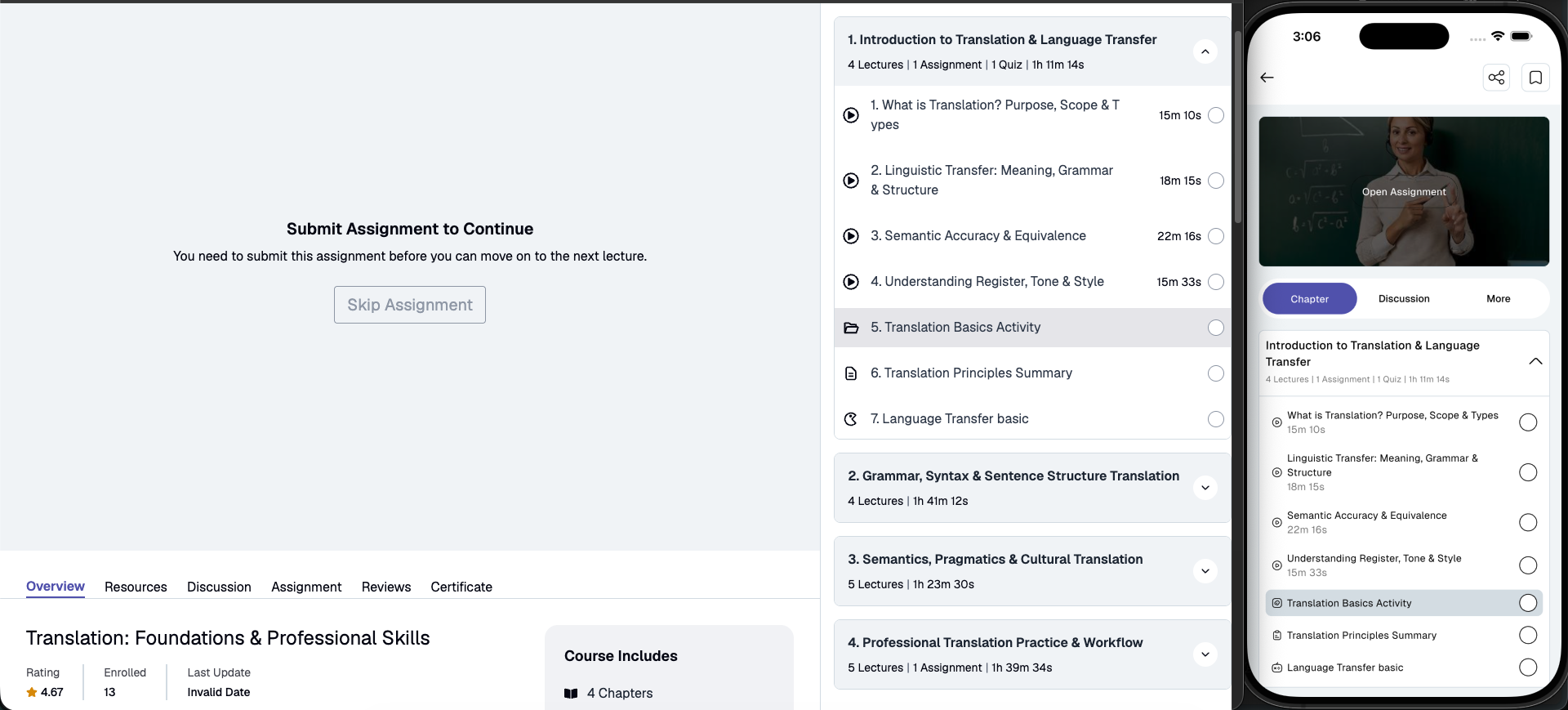The width and height of the screenshot is (1568, 710).
Task: Collapse chapter 1 Introduction to Translation
Action: [x=1205, y=51]
